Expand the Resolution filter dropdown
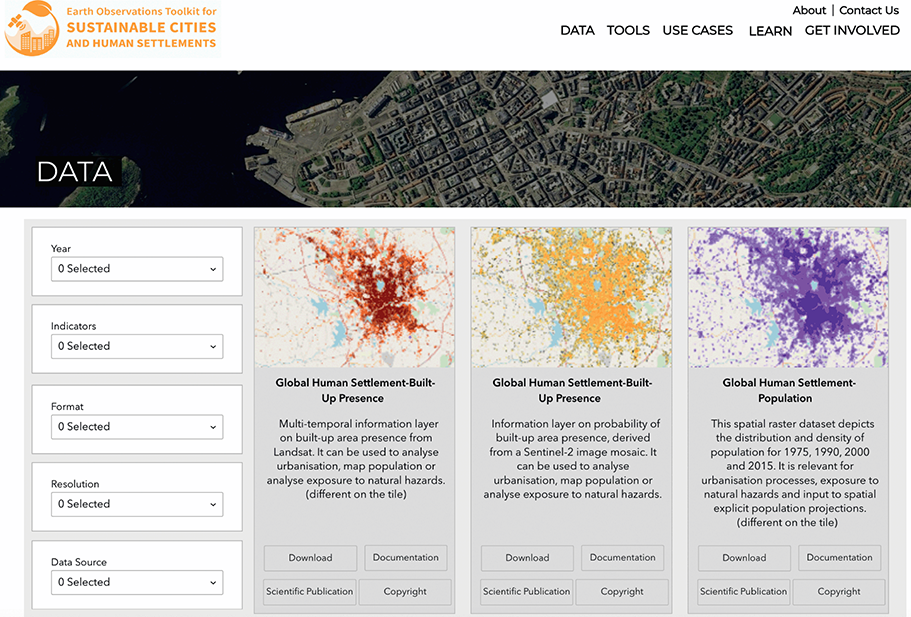Image resolution: width=911 pixels, height=617 pixels. [137, 504]
